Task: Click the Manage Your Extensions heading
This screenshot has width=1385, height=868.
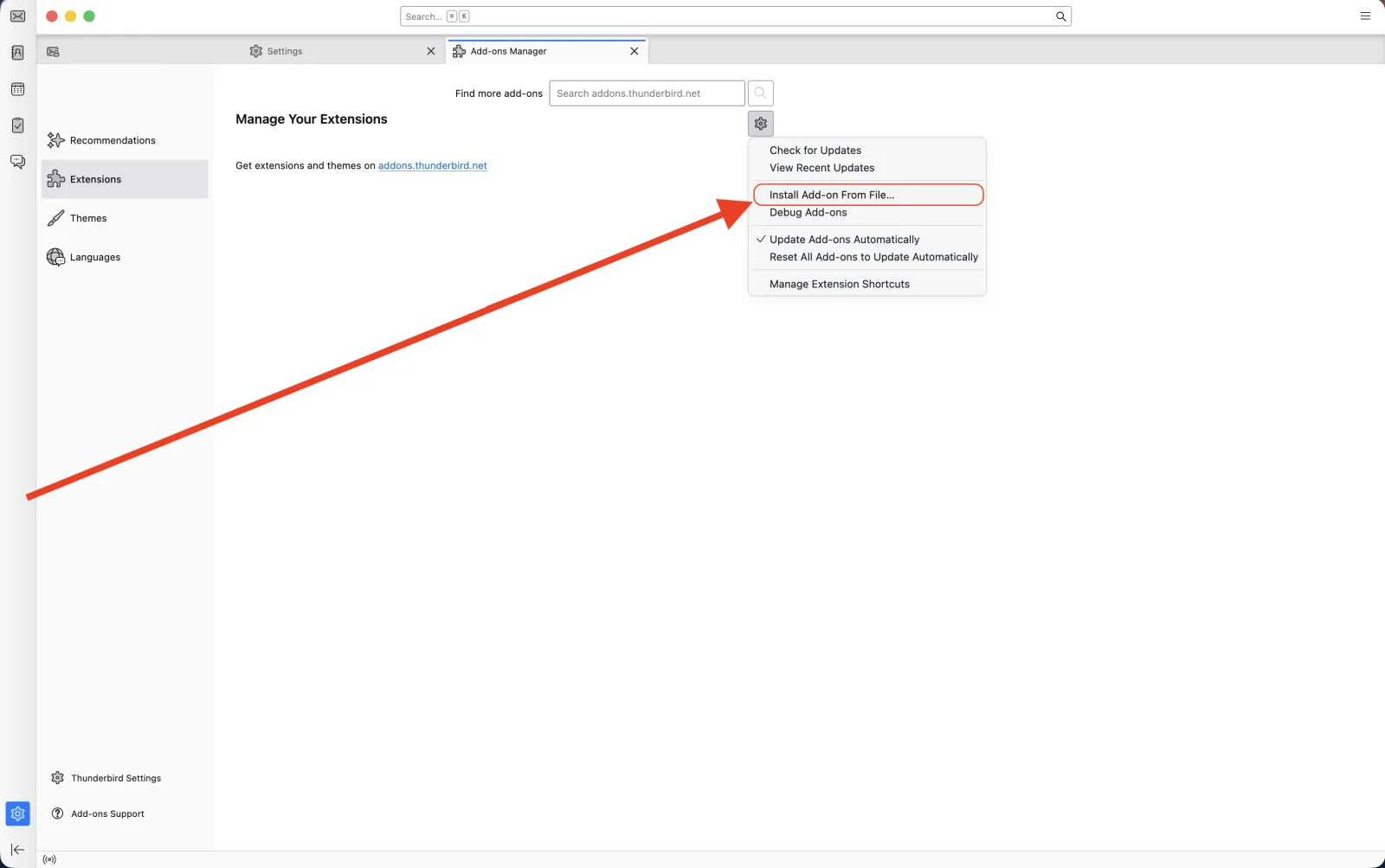Action: tap(312, 119)
